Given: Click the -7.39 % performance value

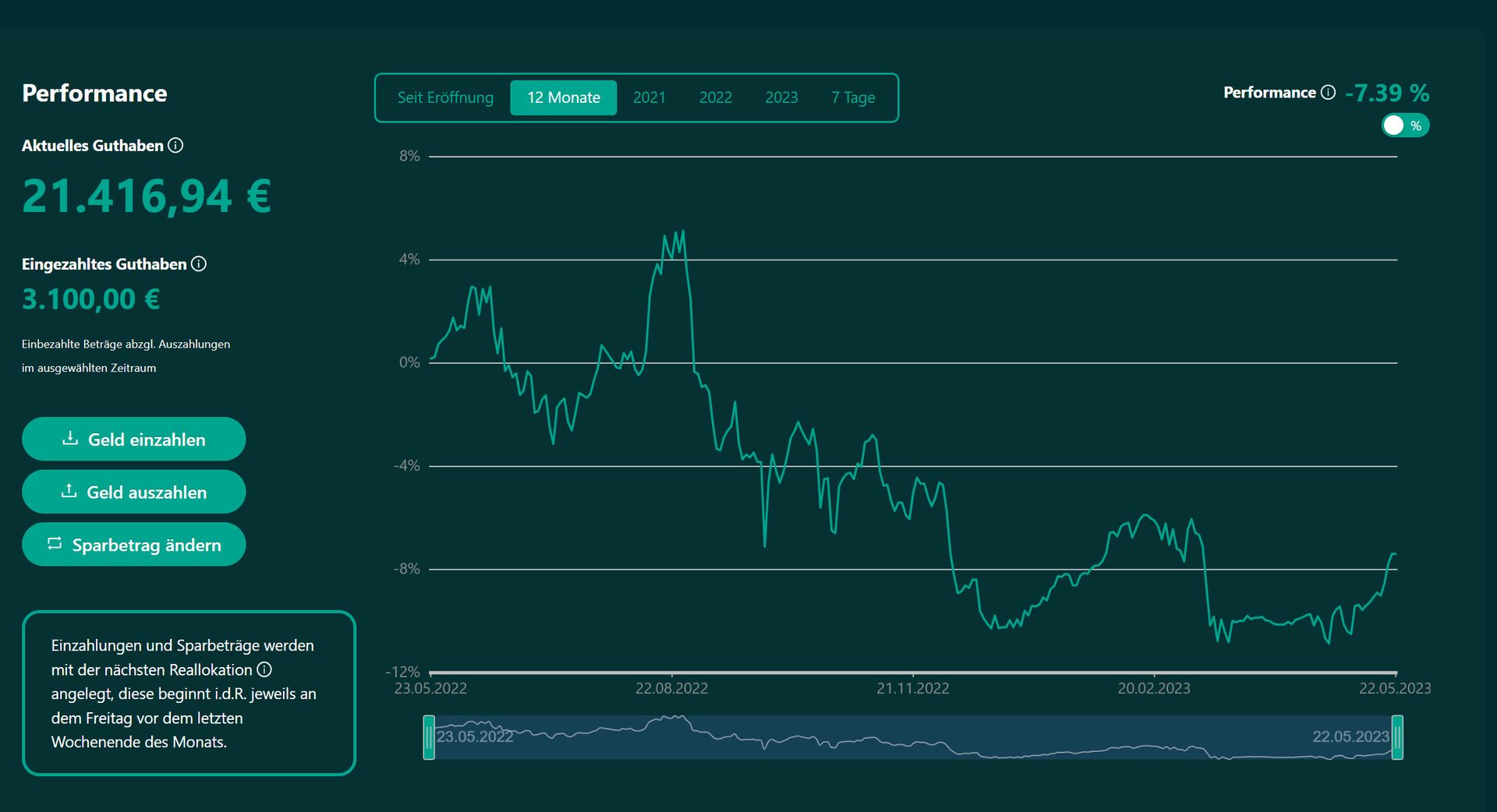Looking at the screenshot, I should [x=1386, y=93].
